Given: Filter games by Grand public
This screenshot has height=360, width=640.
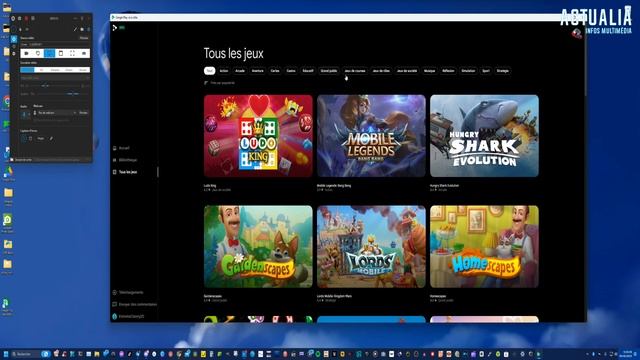Looking at the screenshot, I should click(x=329, y=71).
